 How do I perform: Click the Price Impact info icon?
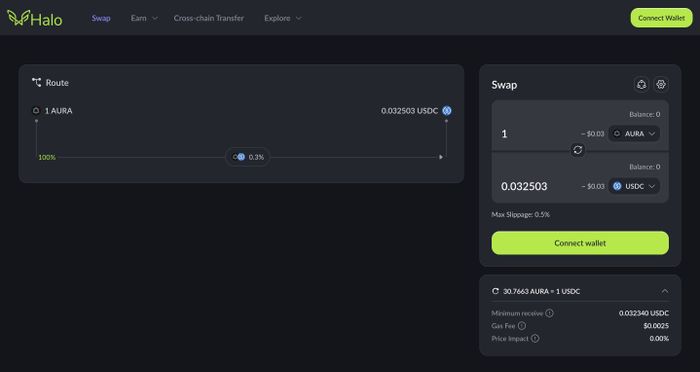pos(535,339)
